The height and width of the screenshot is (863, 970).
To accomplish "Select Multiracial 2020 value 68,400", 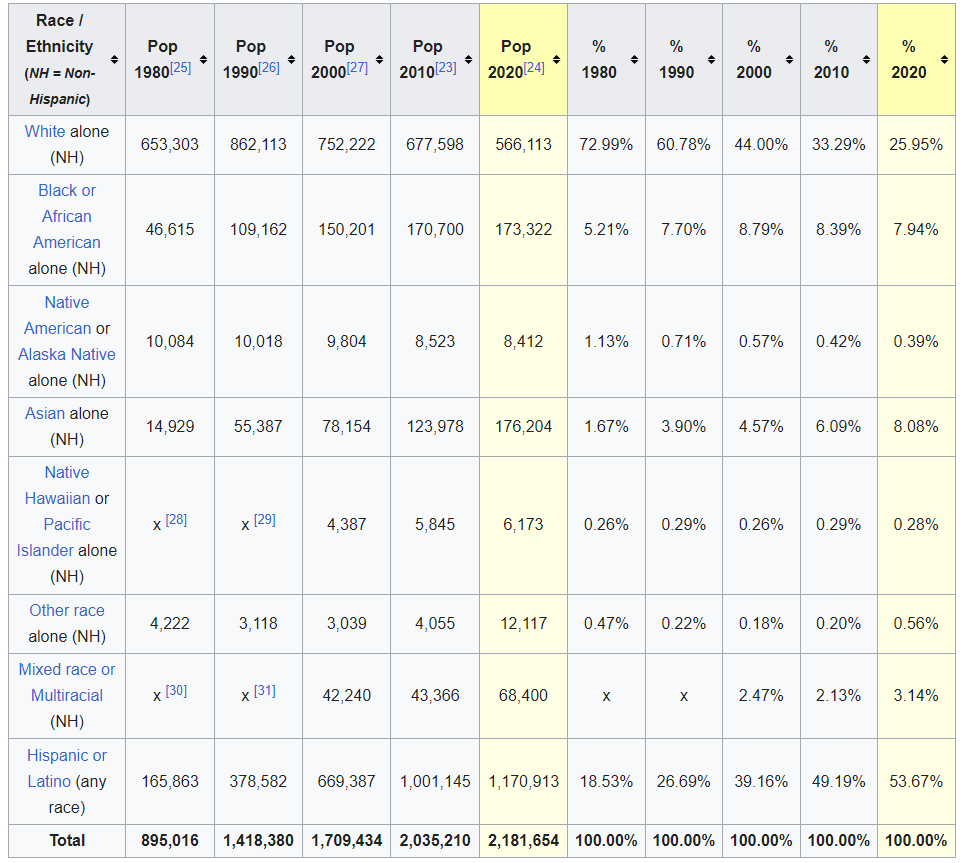I will [523, 696].
